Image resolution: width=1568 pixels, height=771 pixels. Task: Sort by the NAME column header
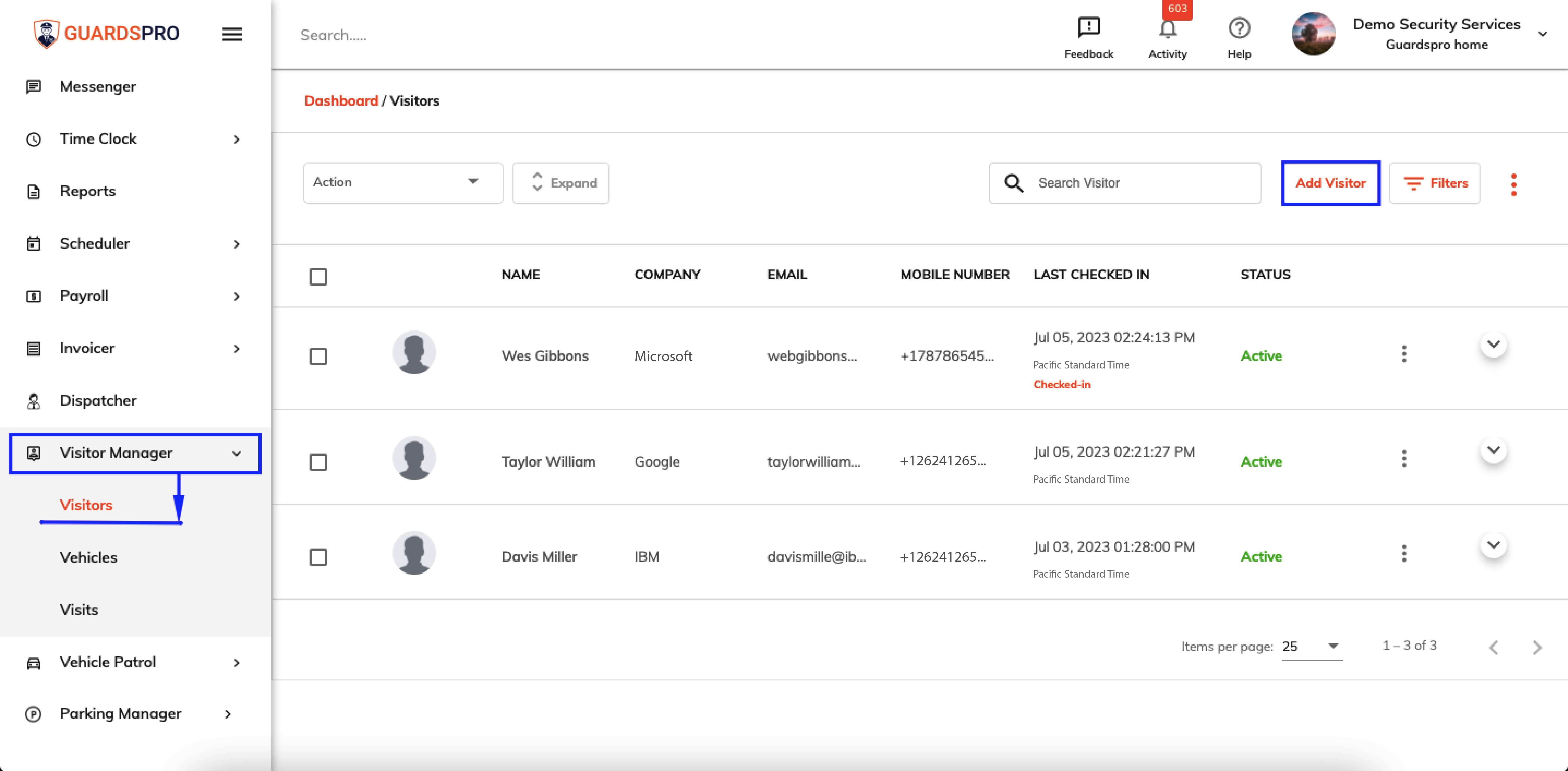click(x=520, y=275)
